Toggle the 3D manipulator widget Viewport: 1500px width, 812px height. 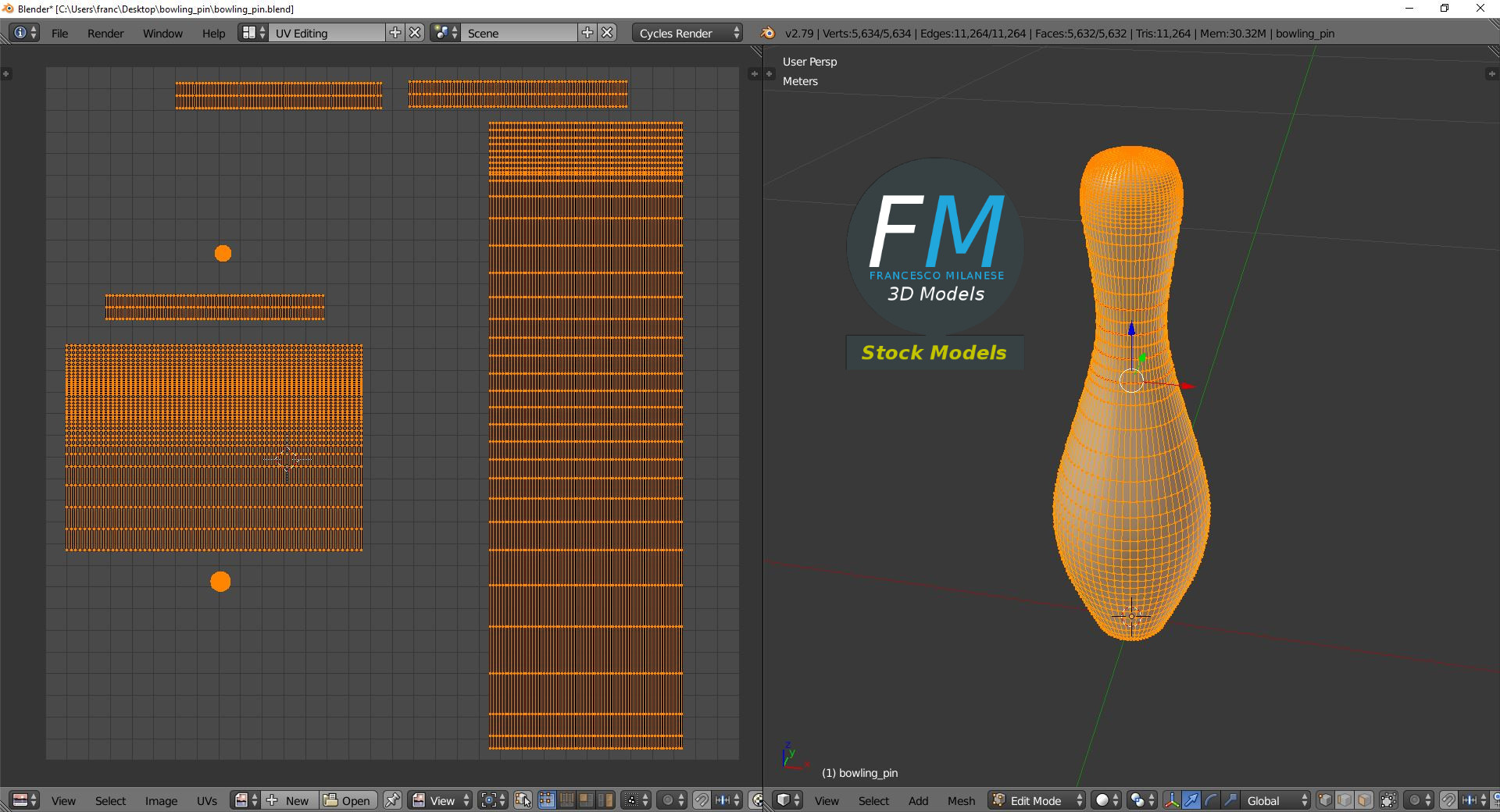pyautogui.click(x=1171, y=800)
